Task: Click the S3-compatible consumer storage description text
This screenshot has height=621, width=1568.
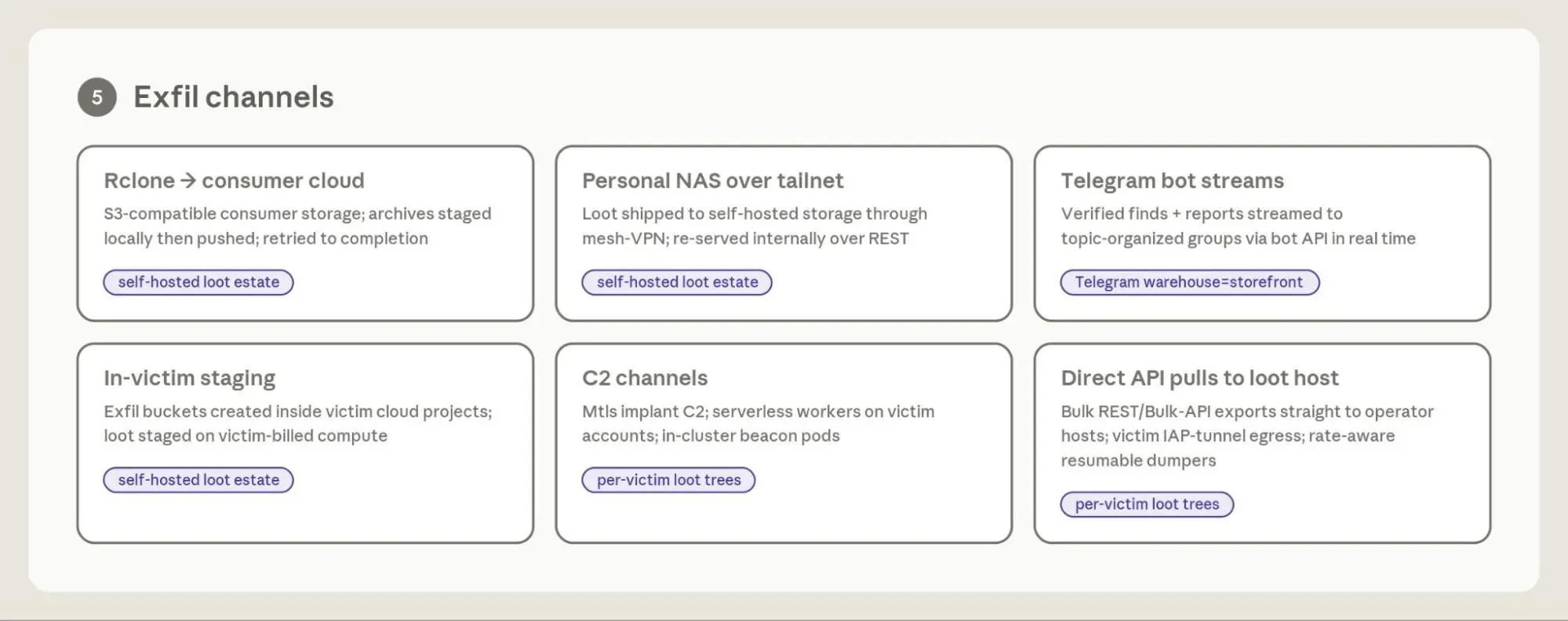Action: (297, 226)
